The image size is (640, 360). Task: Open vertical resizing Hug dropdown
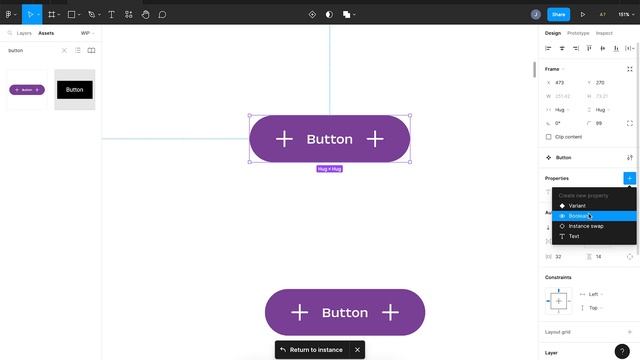pyautogui.click(x=603, y=110)
